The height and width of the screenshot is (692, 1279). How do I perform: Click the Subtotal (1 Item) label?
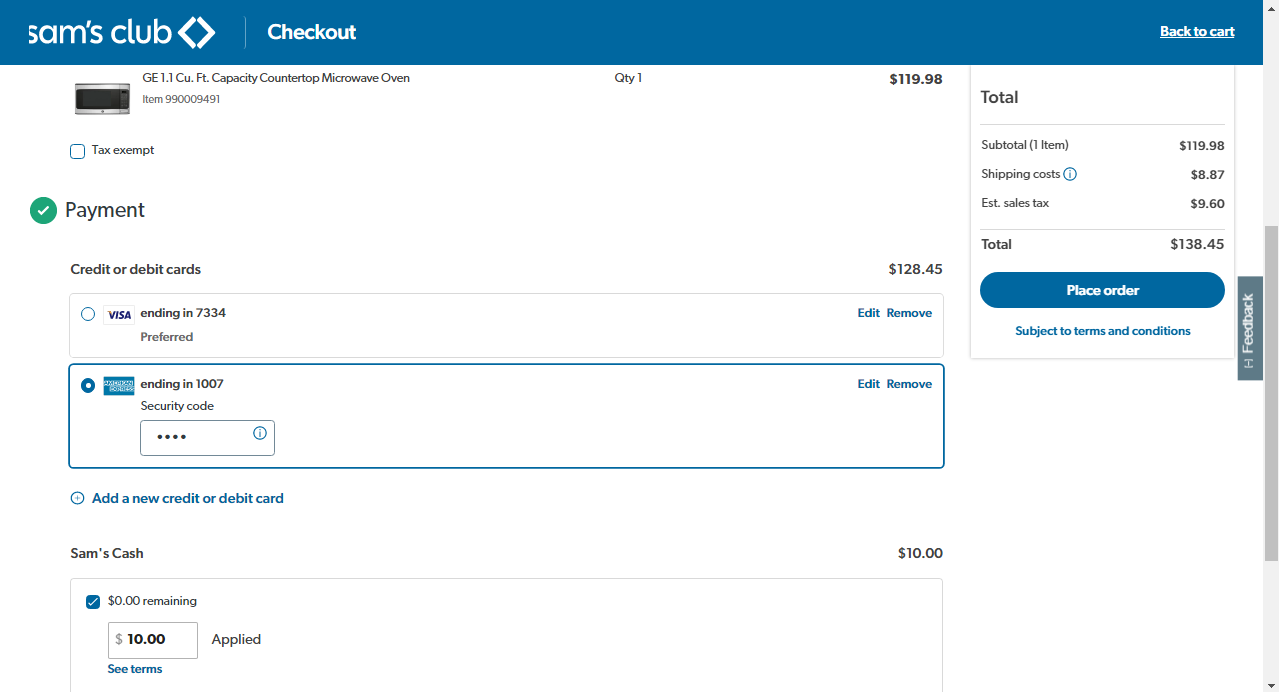click(x=1025, y=145)
